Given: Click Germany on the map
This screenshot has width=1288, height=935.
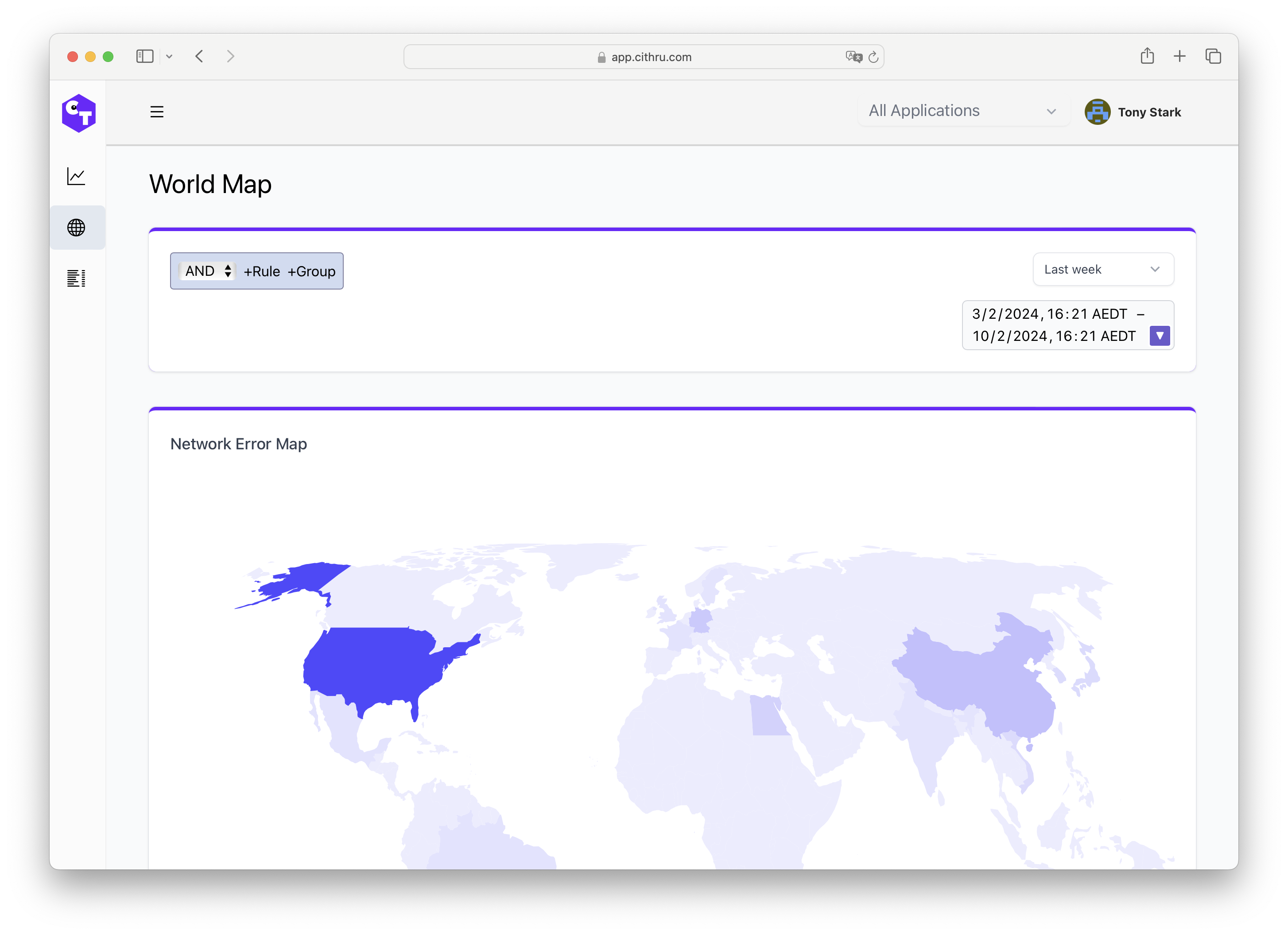Looking at the screenshot, I should pos(700,621).
